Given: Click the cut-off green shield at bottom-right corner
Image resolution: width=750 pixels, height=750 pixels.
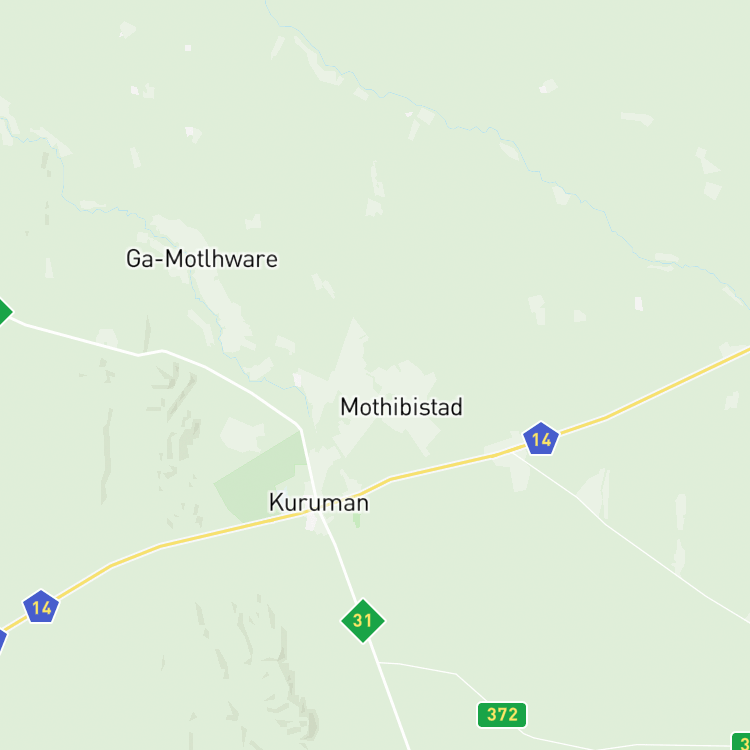Looking at the screenshot, I should click(x=741, y=742).
